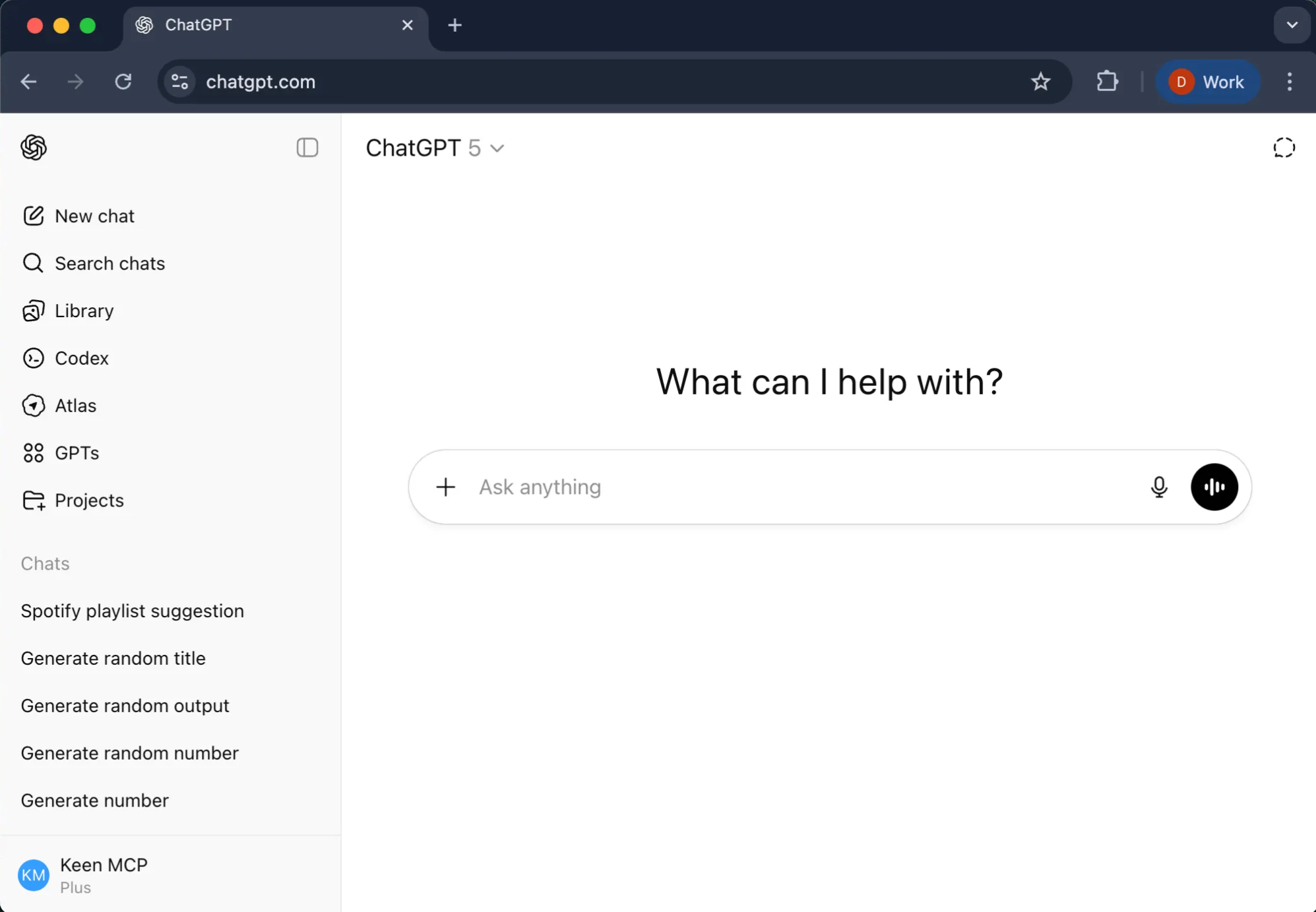Open the Spotify playlist suggestion chat
The height and width of the screenshot is (912, 1316).
[132, 611]
